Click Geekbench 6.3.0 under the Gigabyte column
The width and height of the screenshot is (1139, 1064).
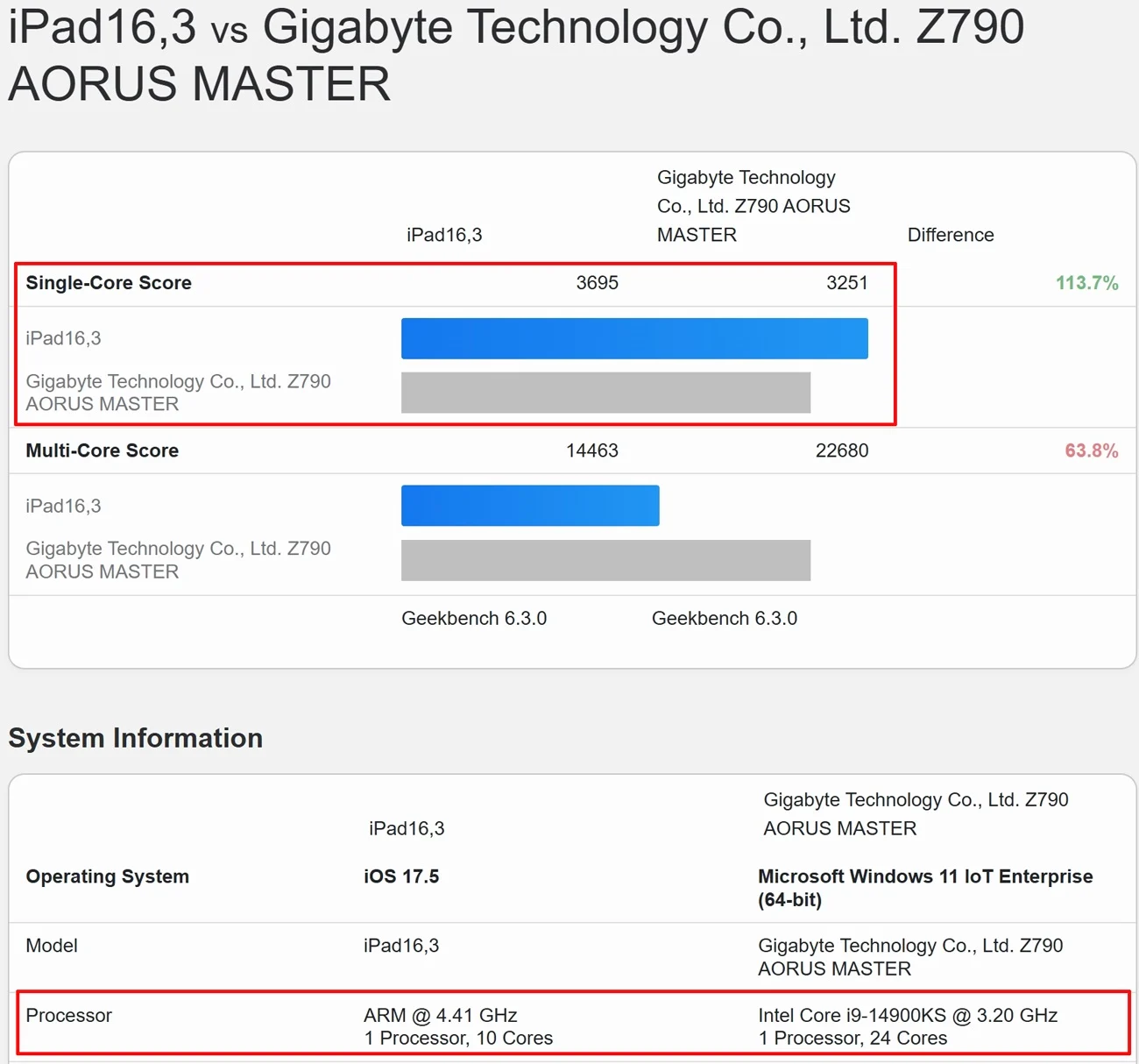pyautogui.click(x=725, y=618)
